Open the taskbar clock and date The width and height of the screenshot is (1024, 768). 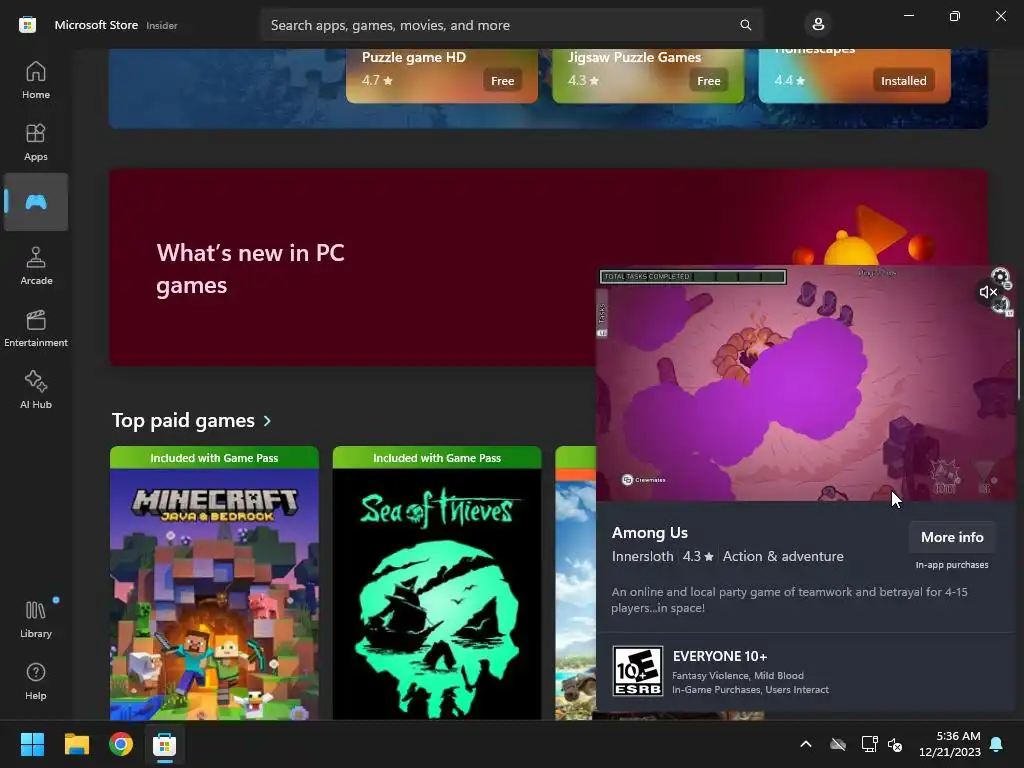[x=950, y=744]
